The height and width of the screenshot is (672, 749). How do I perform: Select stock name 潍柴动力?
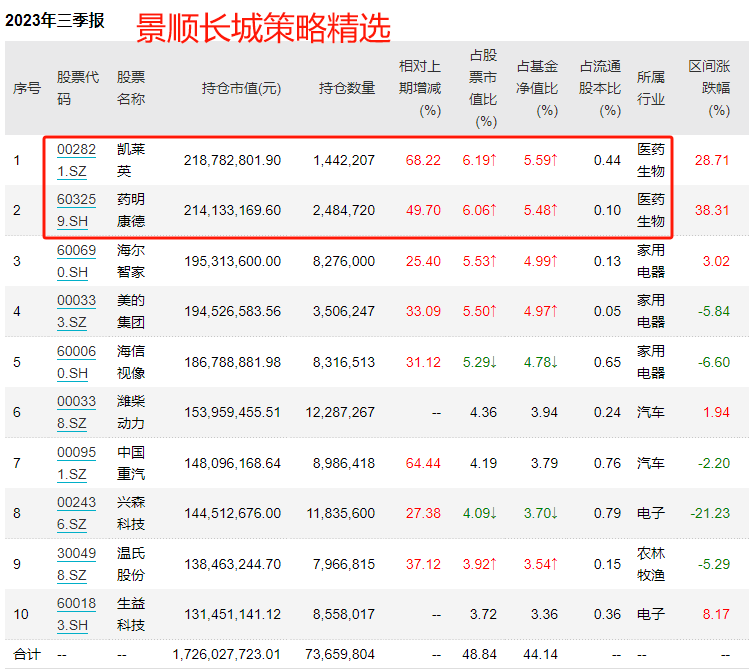click(131, 412)
